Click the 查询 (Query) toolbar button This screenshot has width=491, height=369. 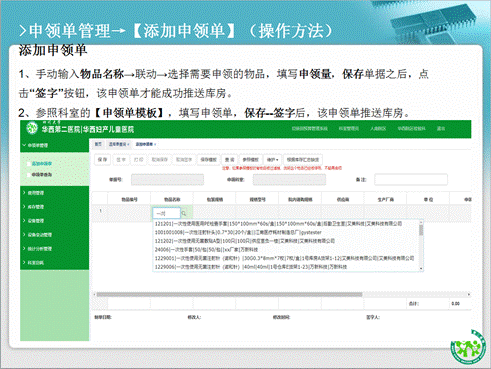pyautogui.click(x=229, y=160)
